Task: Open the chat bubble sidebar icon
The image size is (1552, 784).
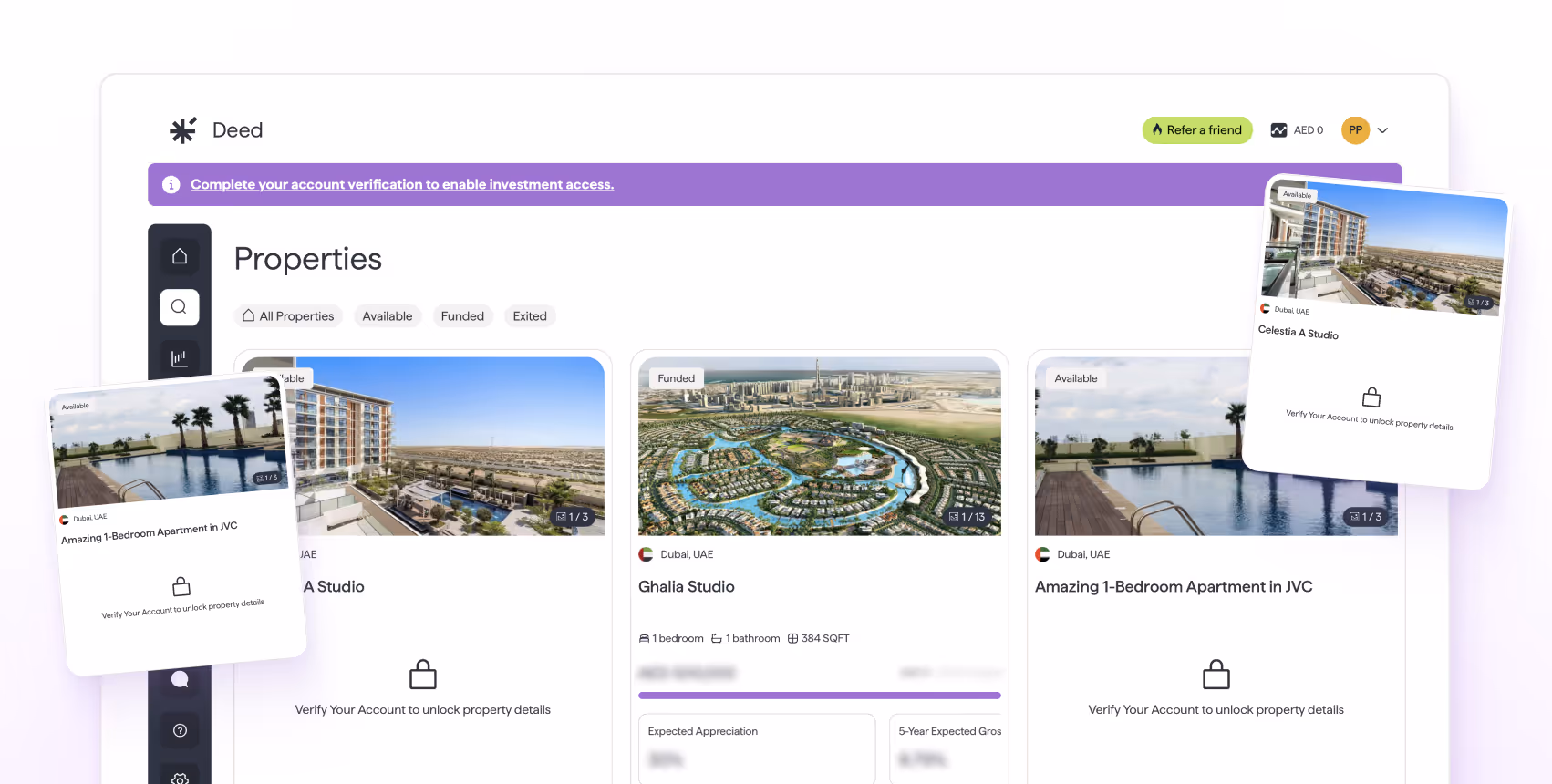Action: pyautogui.click(x=180, y=679)
